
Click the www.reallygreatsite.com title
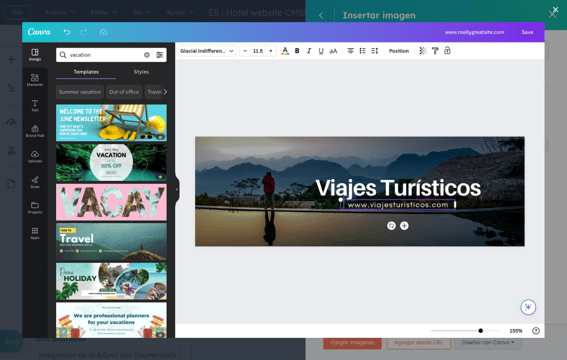[x=474, y=32]
